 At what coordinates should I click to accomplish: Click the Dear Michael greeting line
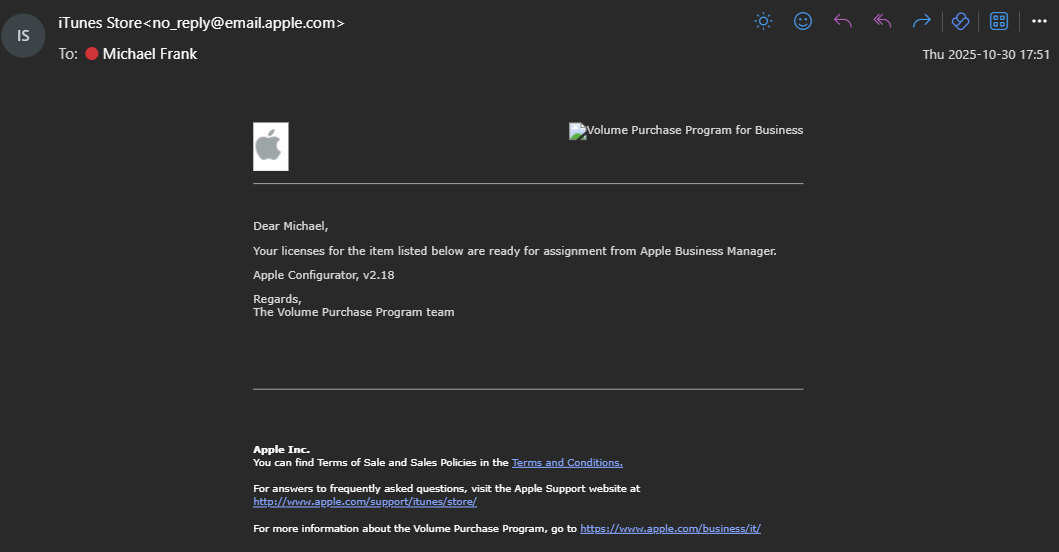click(291, 226)
